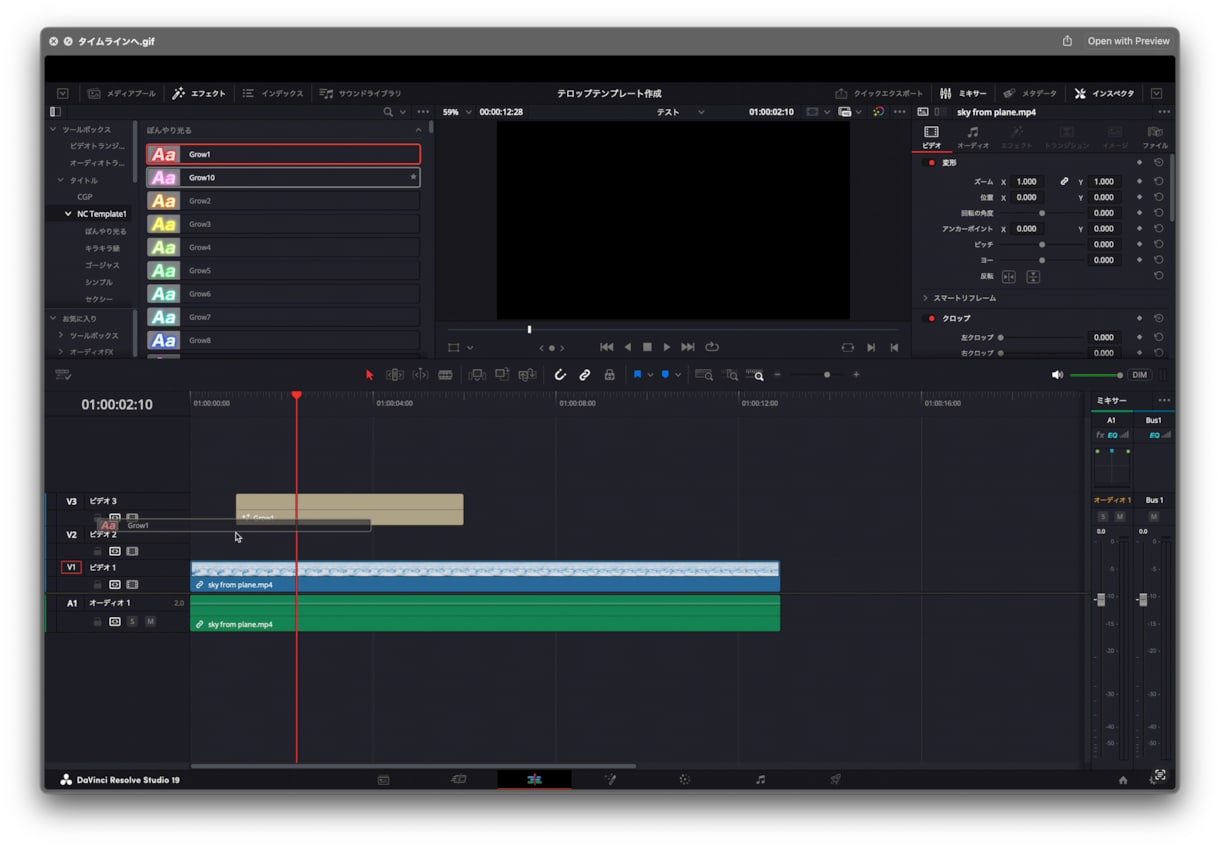Collapse the ぼんやり光る effects group
Screen dimensions: 1220x847
point(419,130)
